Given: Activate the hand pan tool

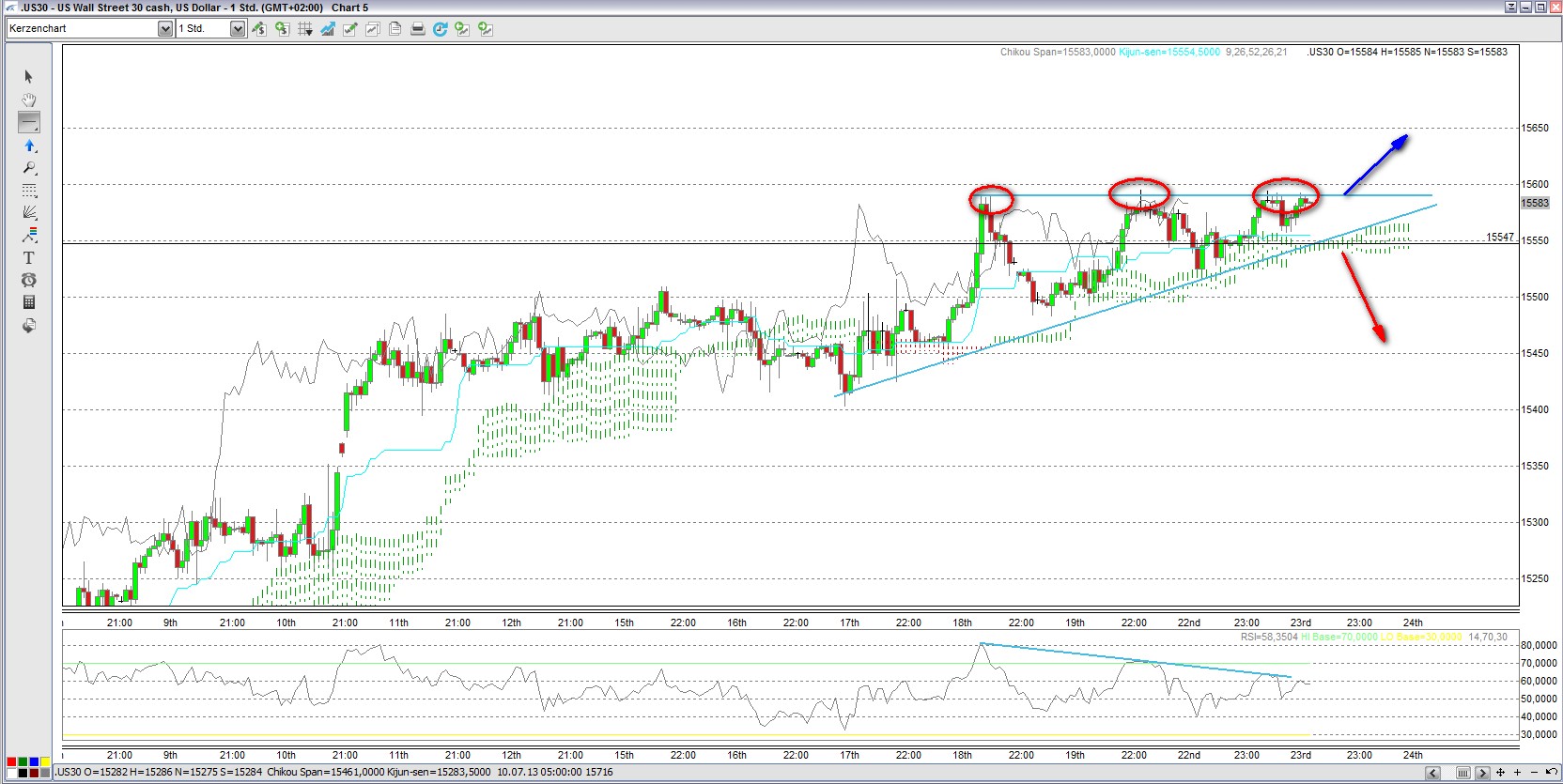Looking at the screenshot, I should [x=29, y=100].
